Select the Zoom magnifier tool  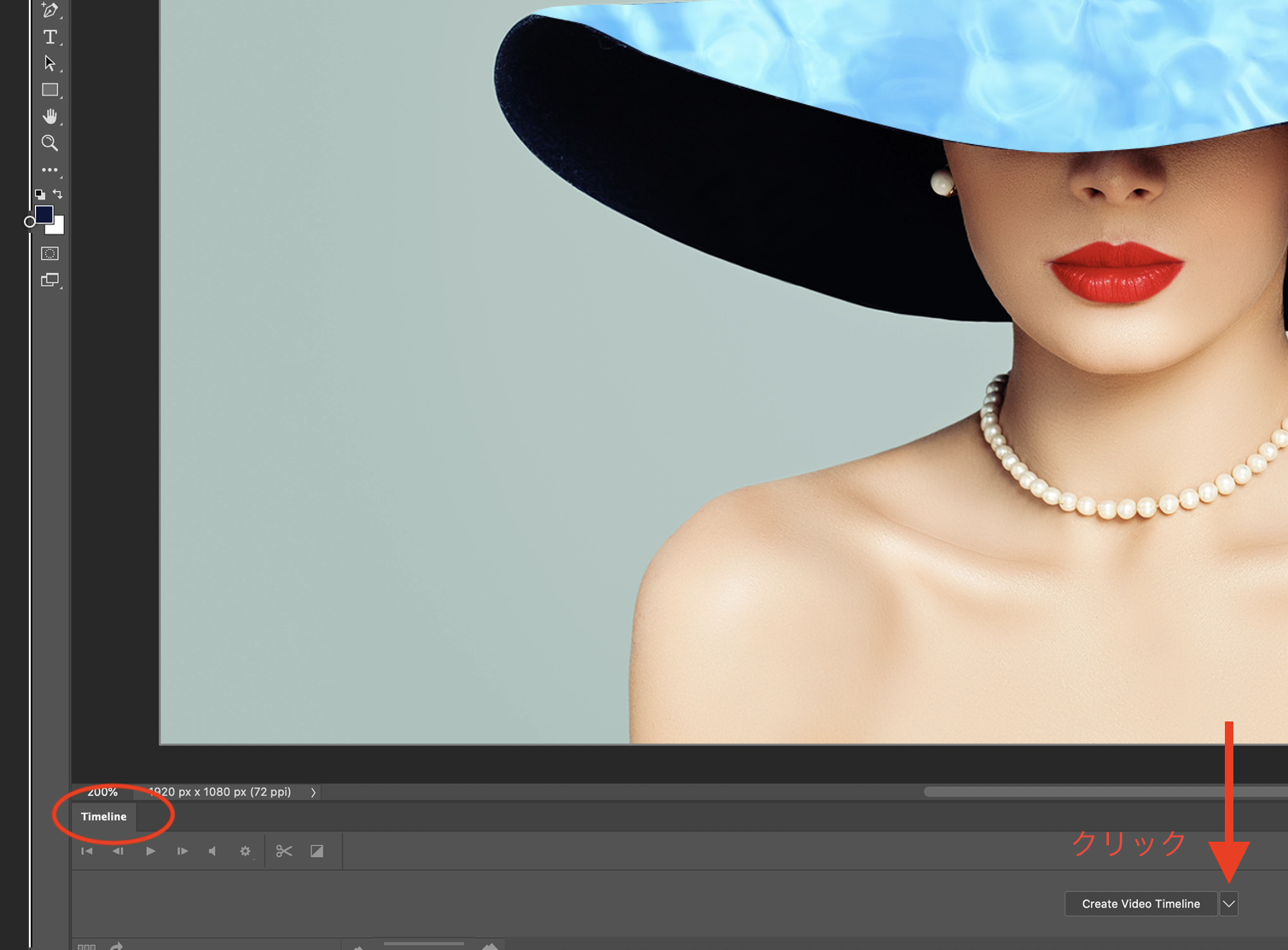[x=50, y=142]
